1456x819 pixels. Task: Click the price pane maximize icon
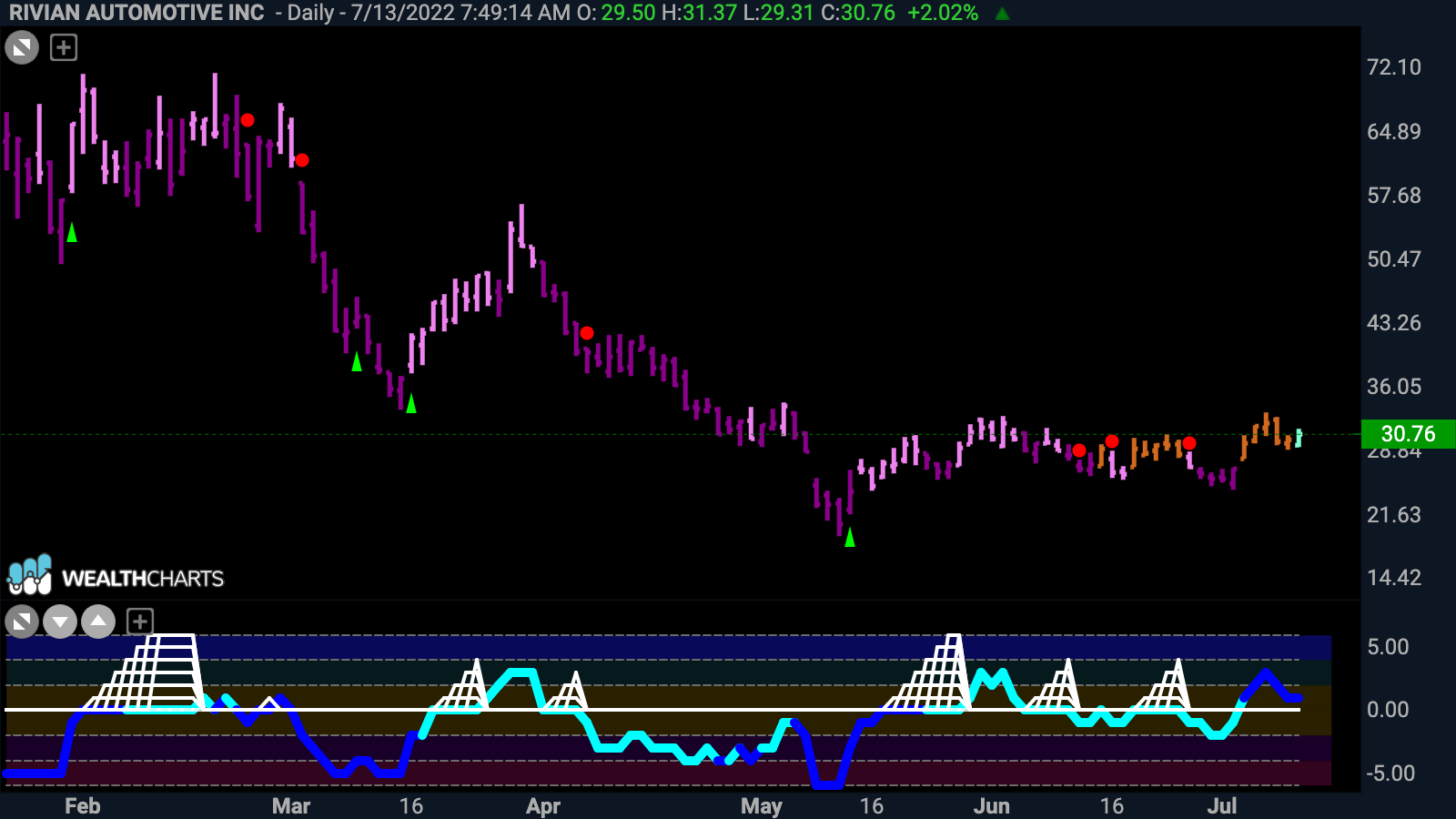click(x=22, y=47)
